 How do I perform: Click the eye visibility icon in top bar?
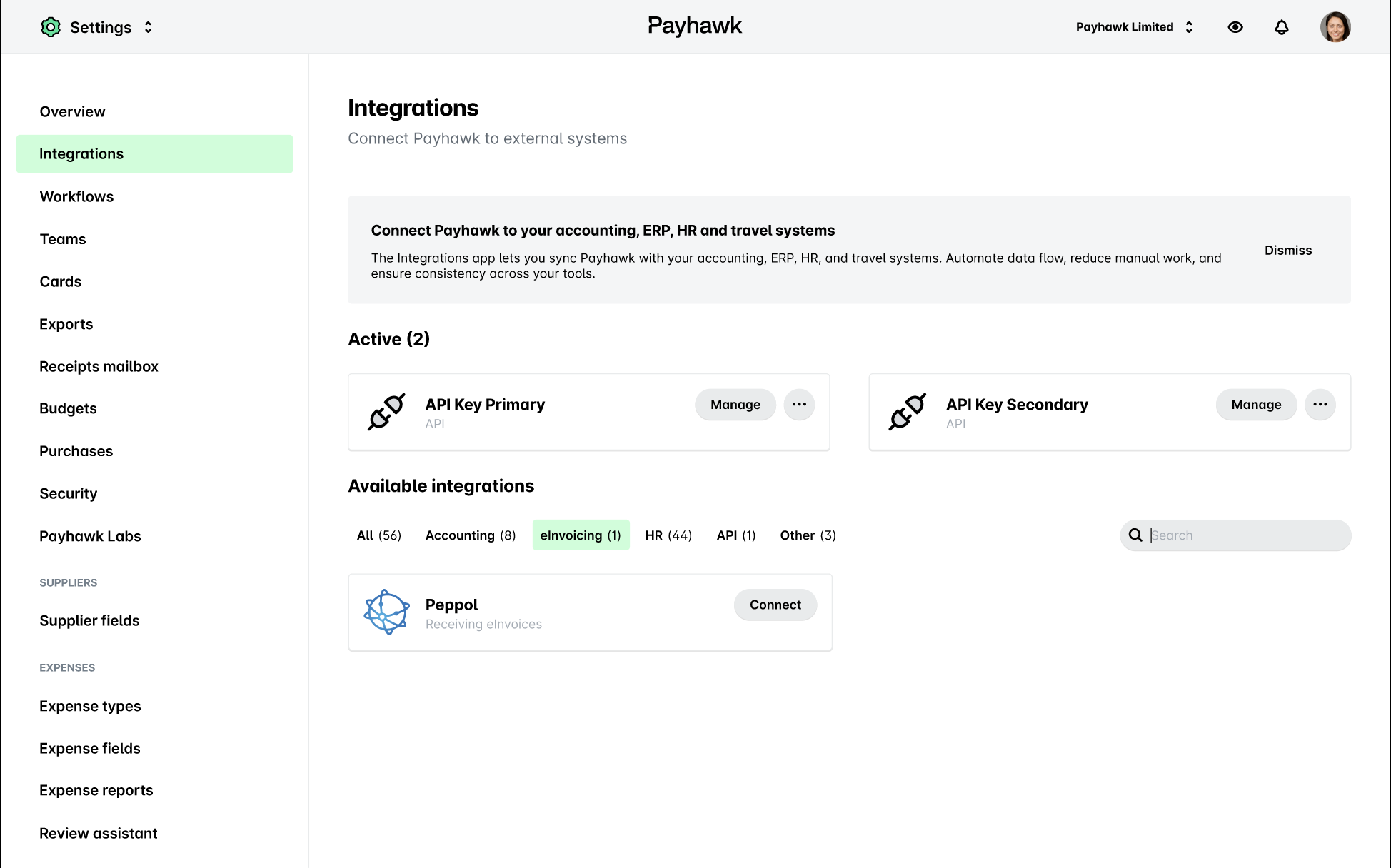click(1236, 26)
